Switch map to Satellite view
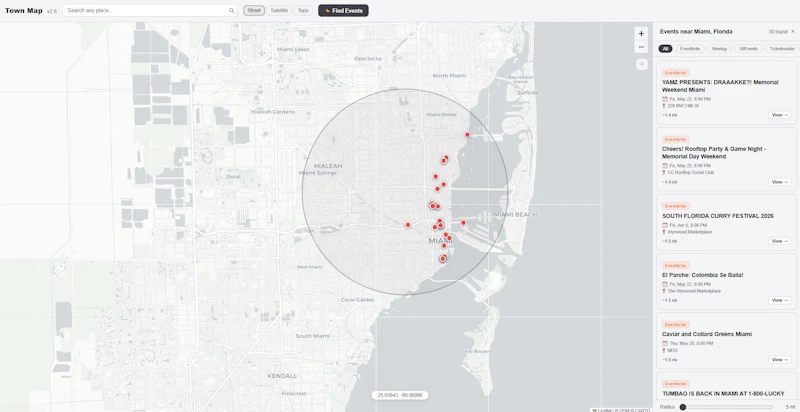The image size is (800, 412). tap(279, 10)
